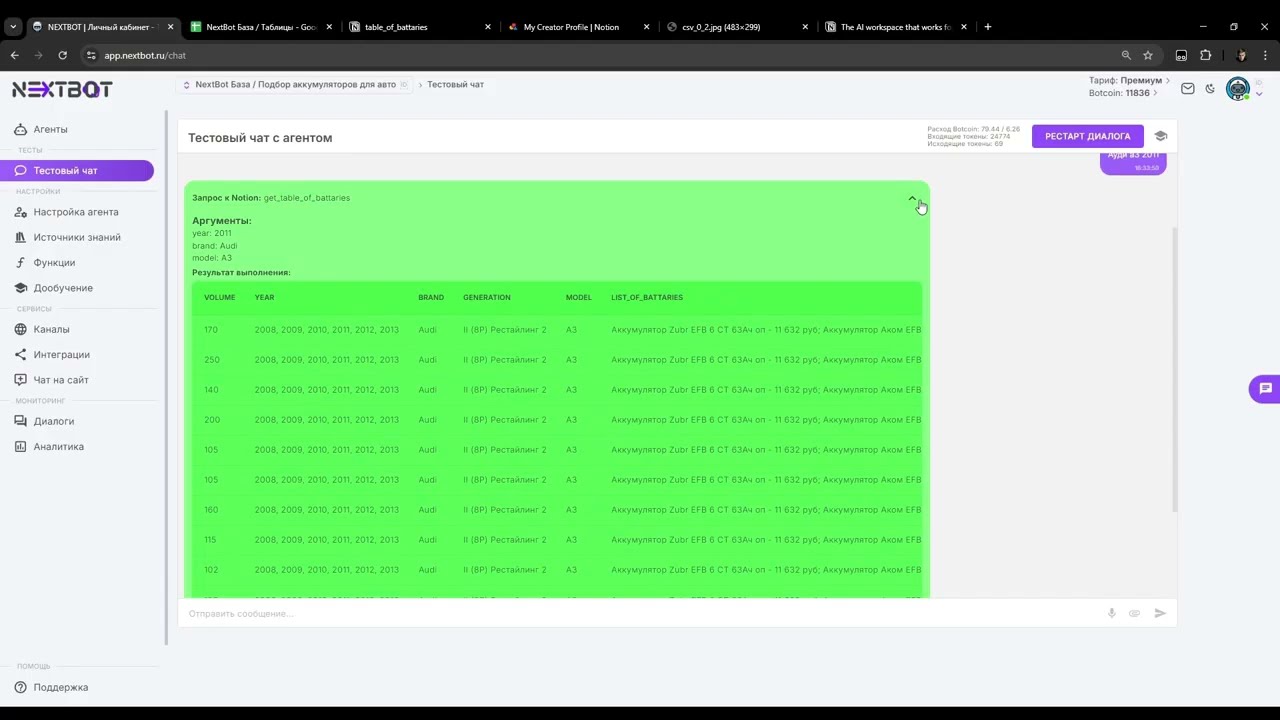Viewport: 1280px width, 720px height.
Task: Close the NEXTBOT Личный кабинет tab
Action: (x=170, y=27)
